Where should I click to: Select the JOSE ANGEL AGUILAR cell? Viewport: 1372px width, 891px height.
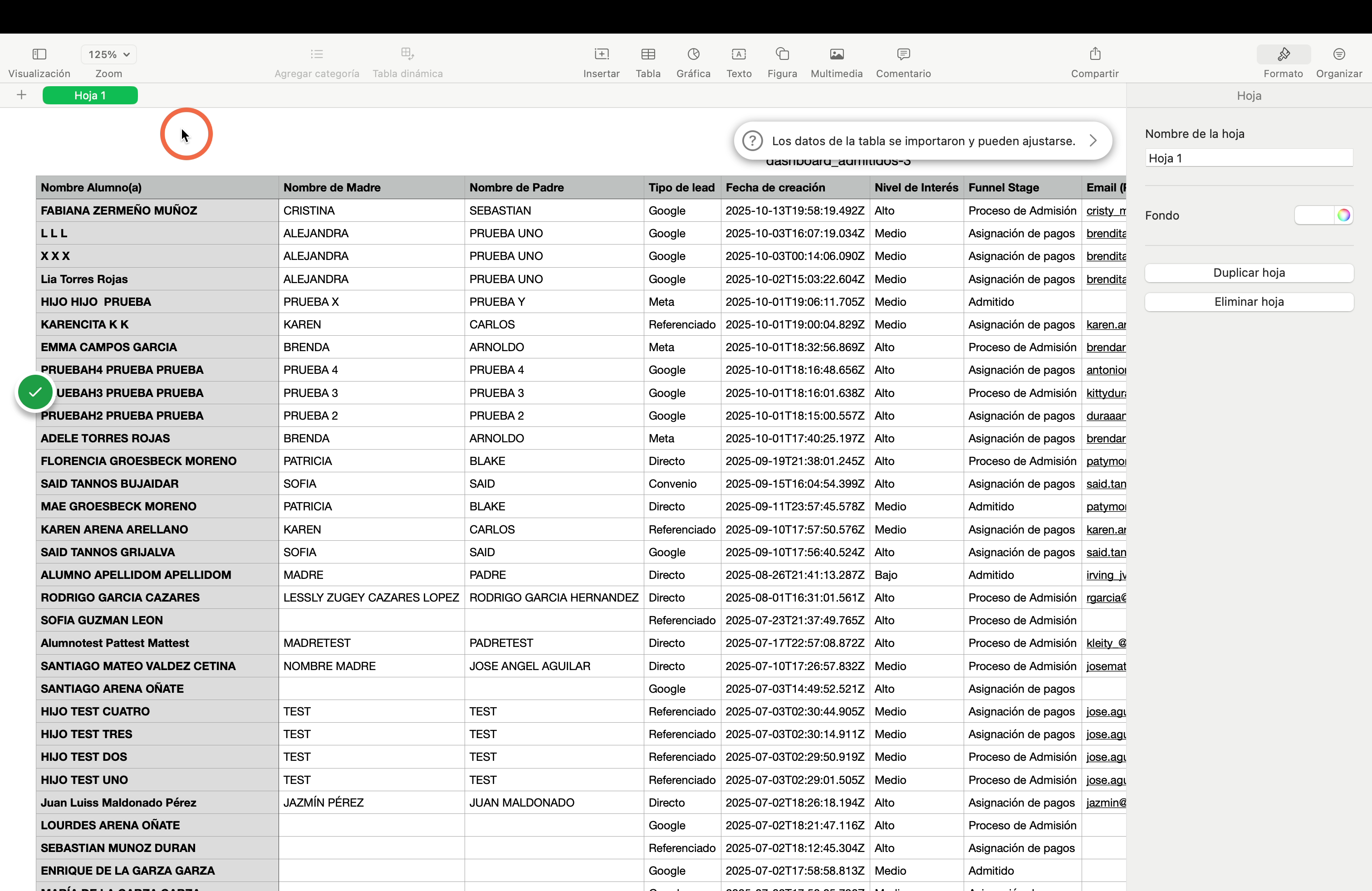click(x=554, y=666)
